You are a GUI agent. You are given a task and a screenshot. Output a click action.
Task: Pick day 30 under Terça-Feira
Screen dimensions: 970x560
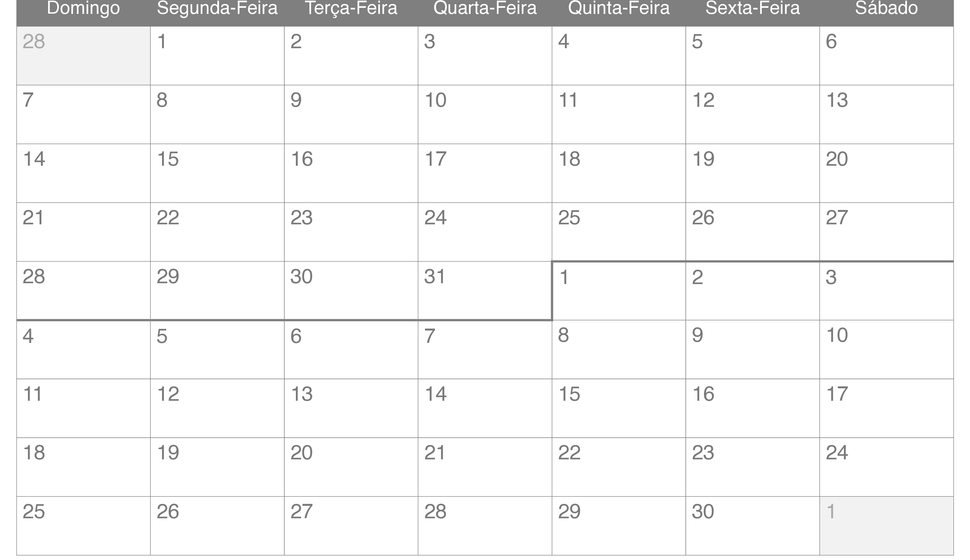point(351,290)
